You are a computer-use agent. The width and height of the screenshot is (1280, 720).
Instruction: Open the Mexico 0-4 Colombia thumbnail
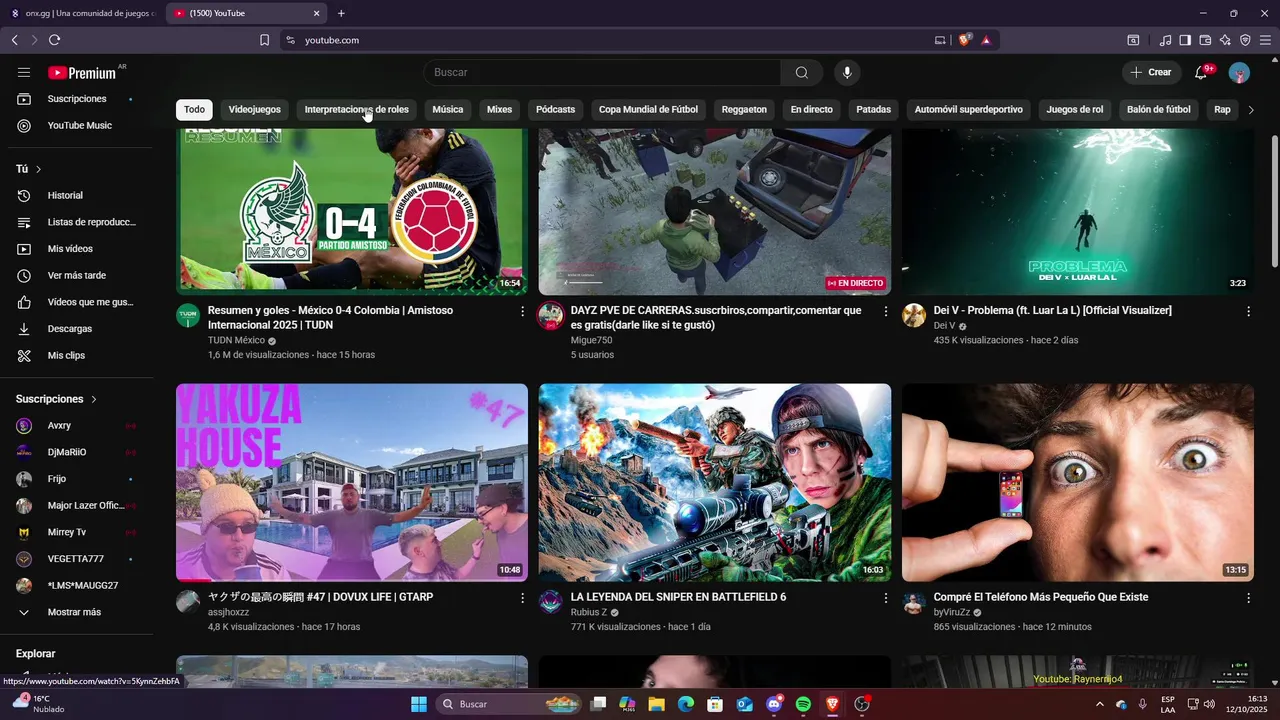pos(352,211)
